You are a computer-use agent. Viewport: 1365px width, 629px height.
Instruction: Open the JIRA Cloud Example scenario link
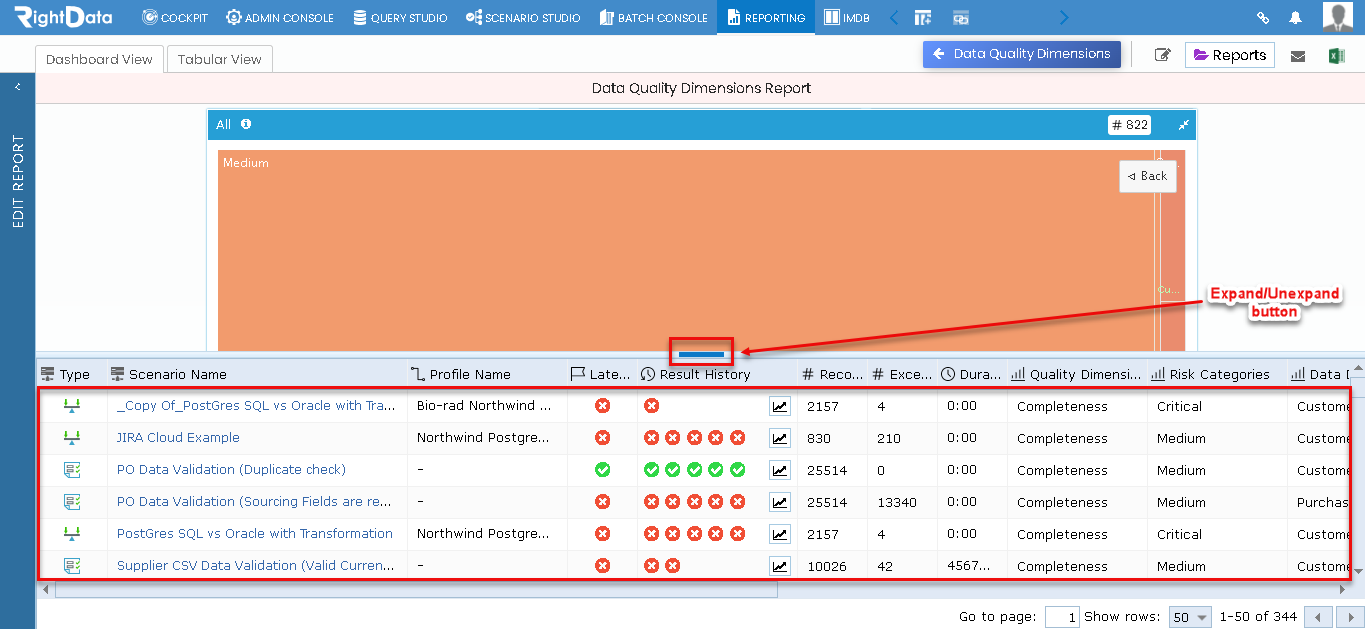(x=177, y=437)
